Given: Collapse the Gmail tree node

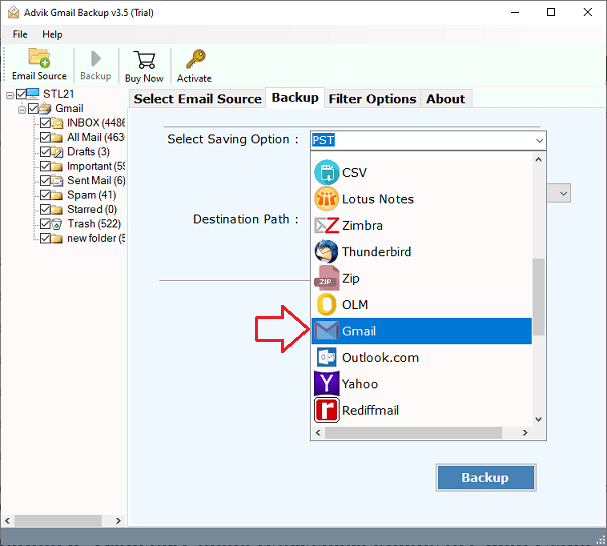Looking at the screenshot, I should point(22,110).
